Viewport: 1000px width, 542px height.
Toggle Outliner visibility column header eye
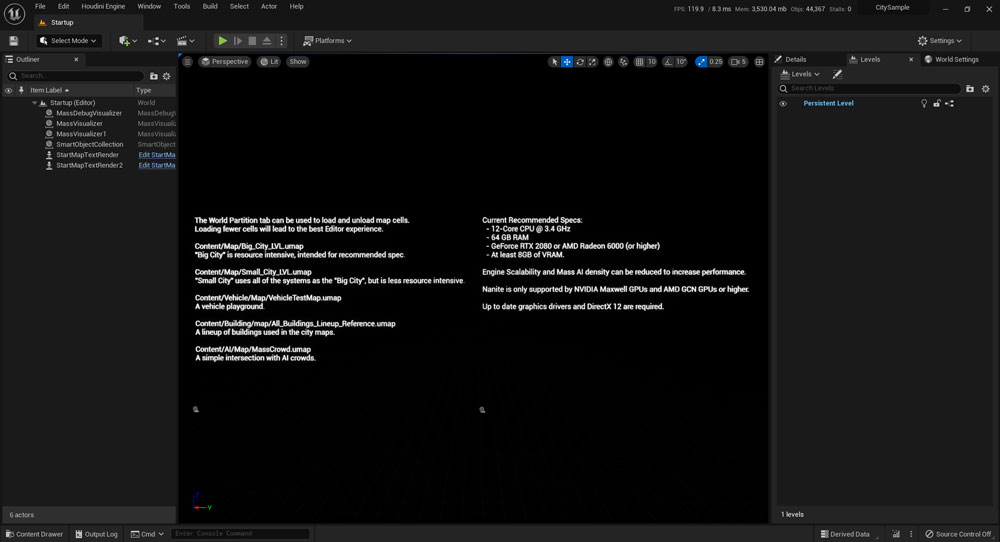(x=9, y=91)
